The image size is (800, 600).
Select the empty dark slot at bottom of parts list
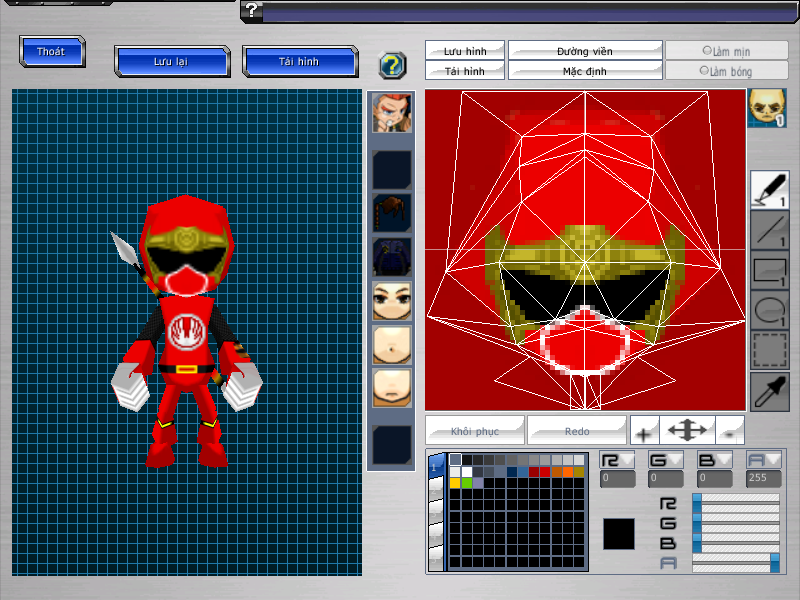[391, 444]
